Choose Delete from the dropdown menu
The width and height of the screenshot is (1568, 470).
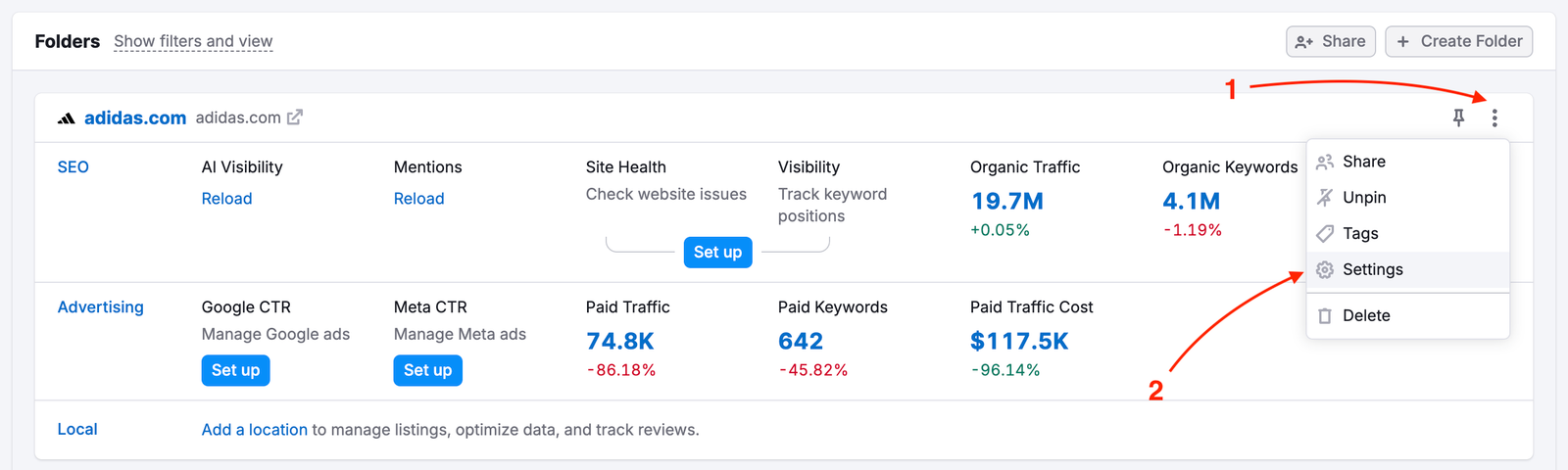(1365, 315)
